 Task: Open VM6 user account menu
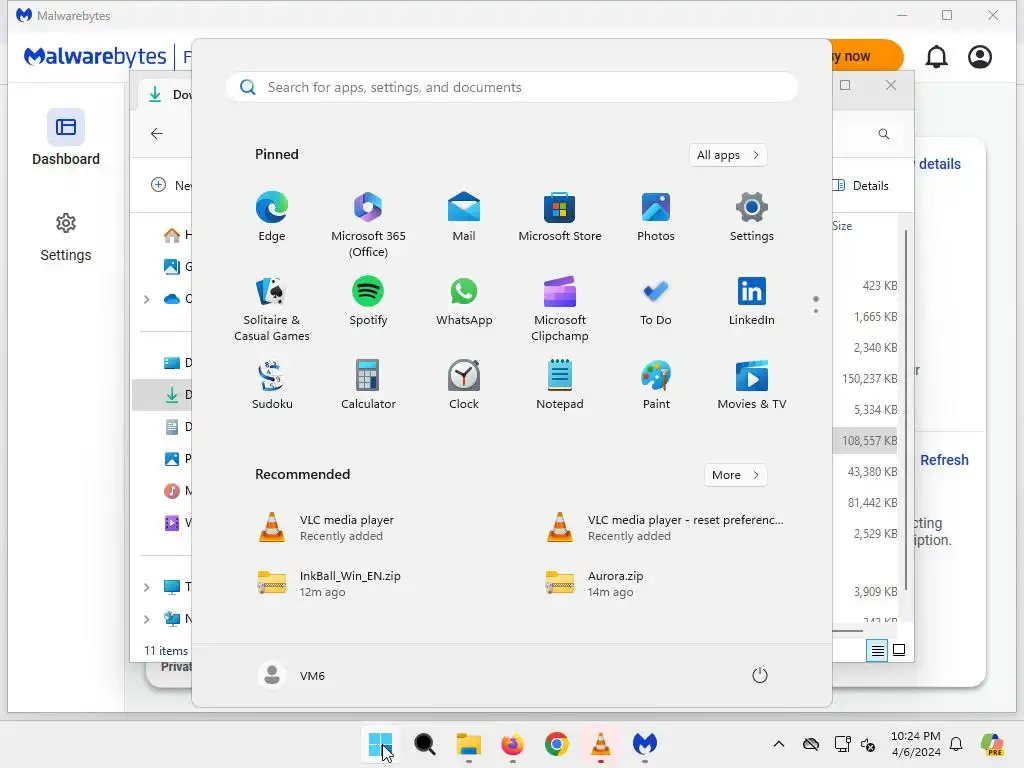tap(292, 675)
